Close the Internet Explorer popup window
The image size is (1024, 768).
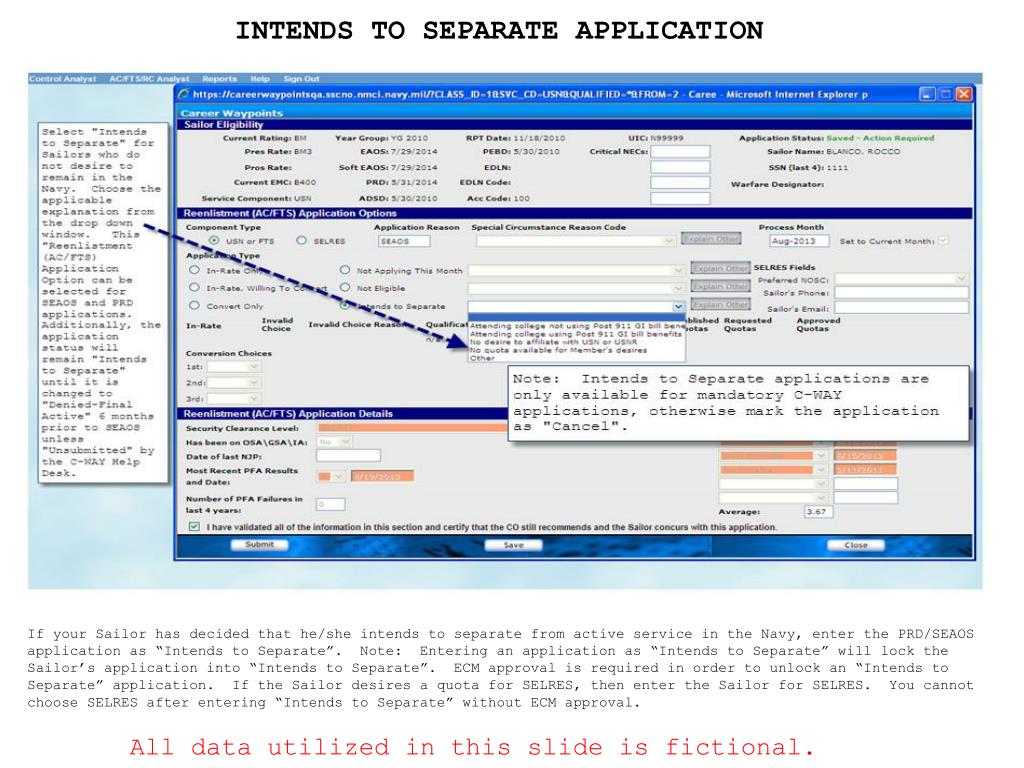pos(963,94)
